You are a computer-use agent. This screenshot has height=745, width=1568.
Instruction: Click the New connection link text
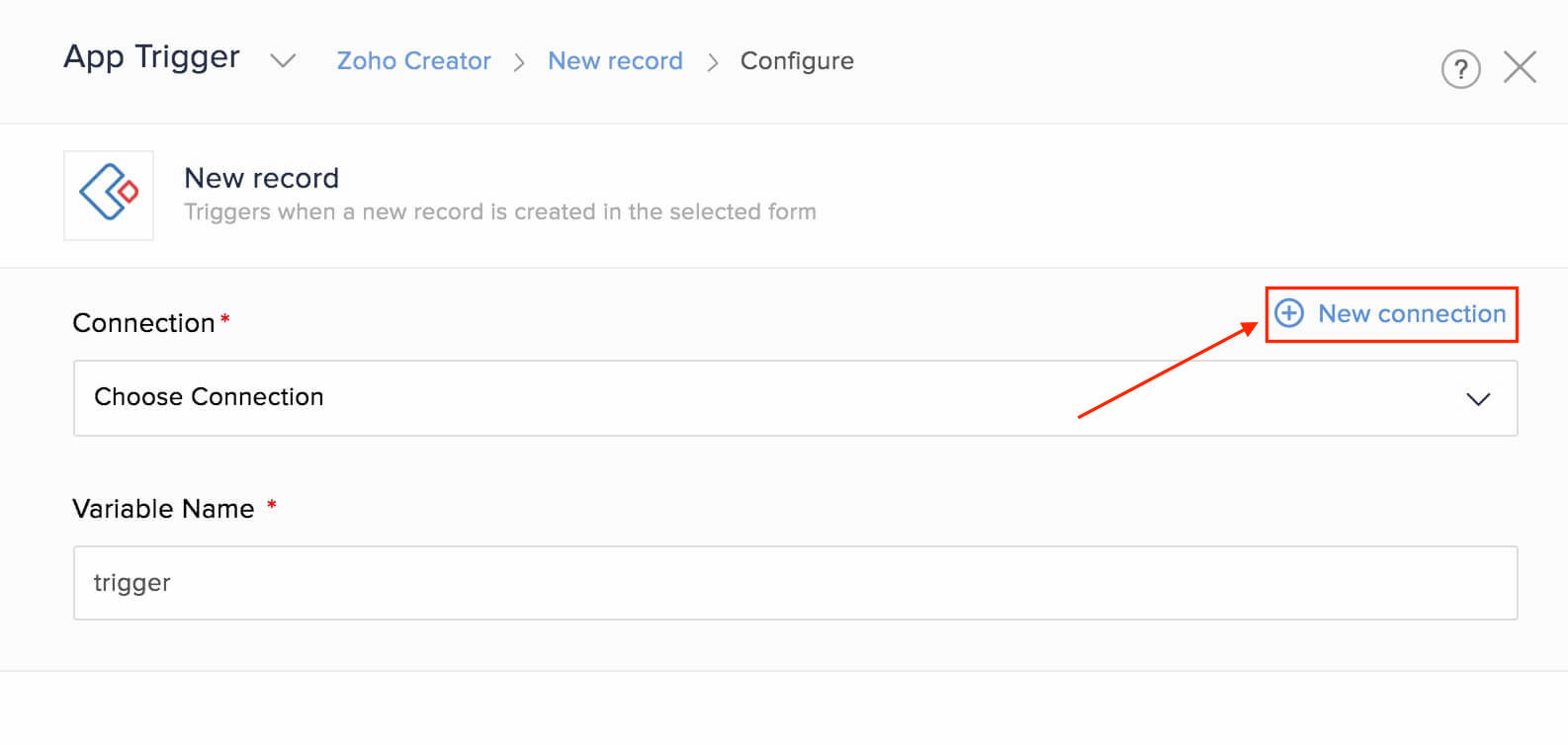[x=1412, y=313]
